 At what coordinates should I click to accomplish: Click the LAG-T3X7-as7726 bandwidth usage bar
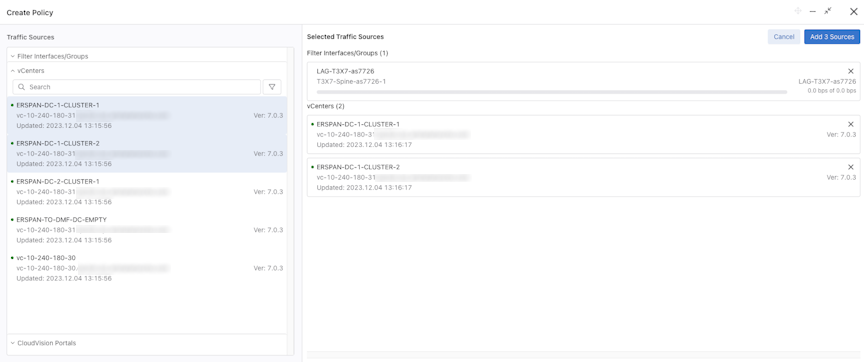pos(552,92)
